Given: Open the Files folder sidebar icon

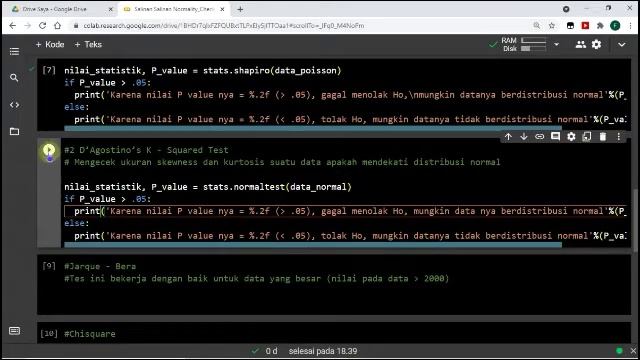Looking at the screenshot, I should pos(14,131).
